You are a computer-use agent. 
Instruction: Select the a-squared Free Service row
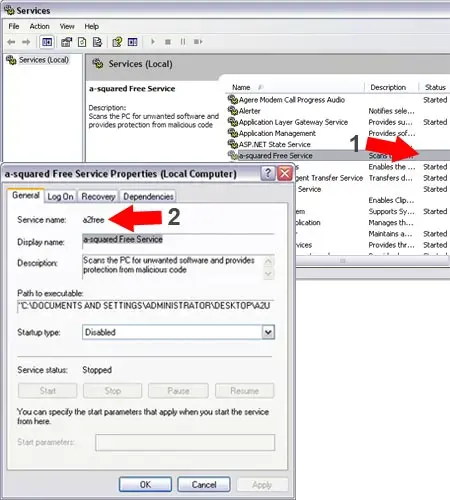[x=338, y=155]
